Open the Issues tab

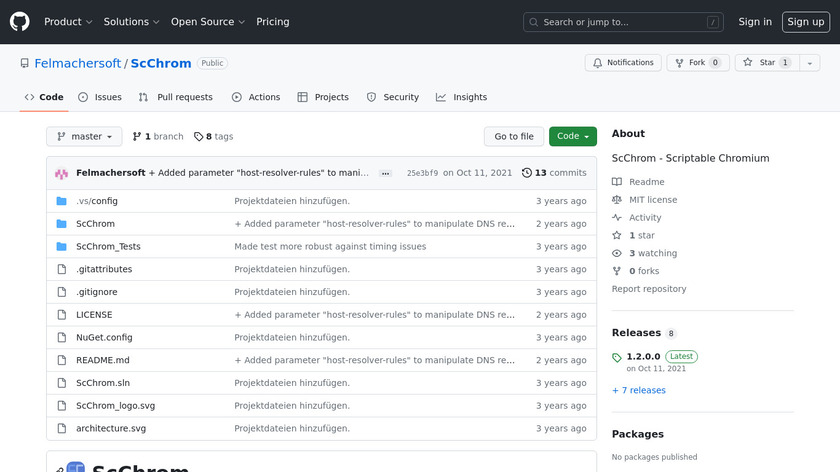pyautogui.click(x=100, y=97)
